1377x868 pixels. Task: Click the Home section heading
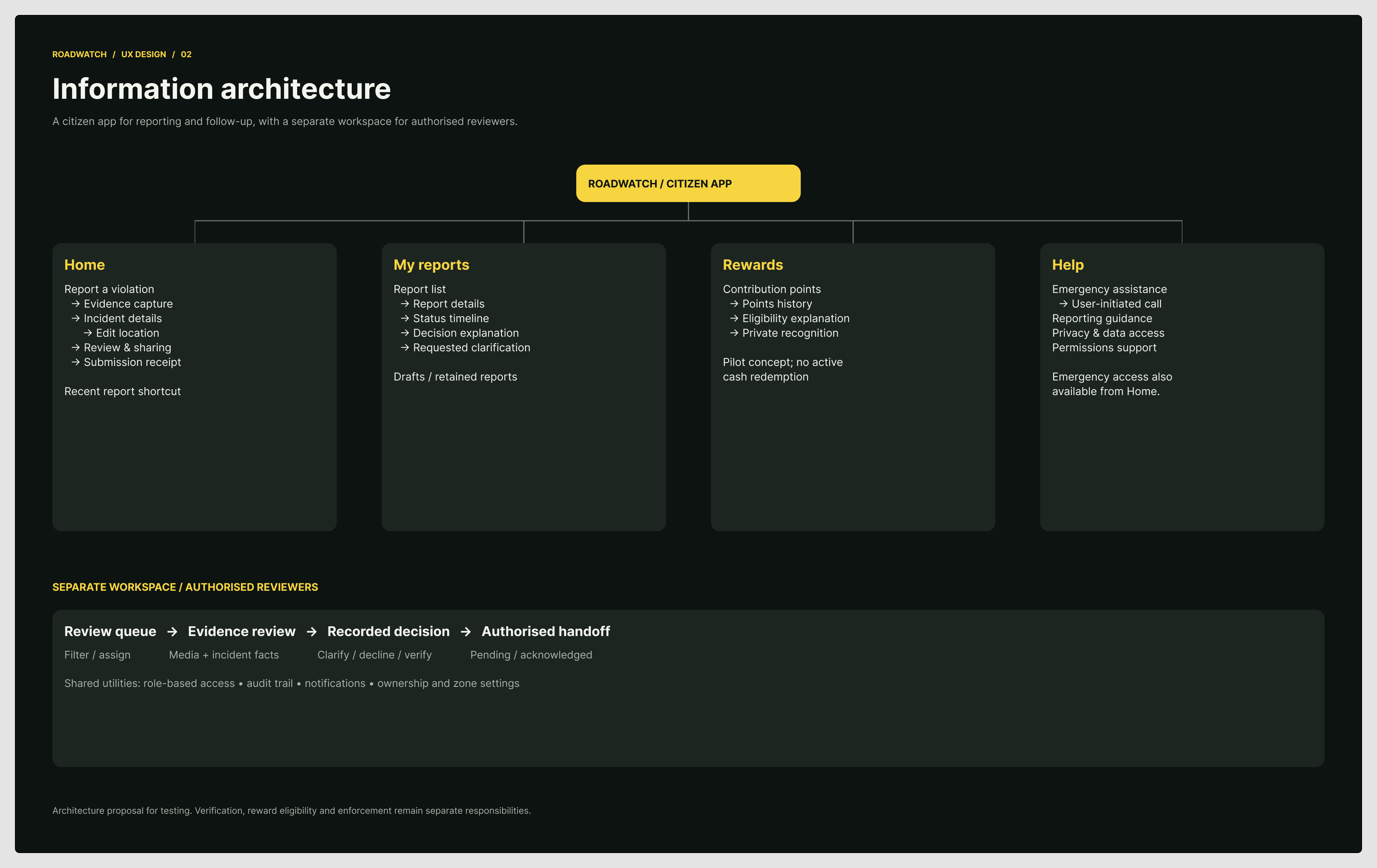coord(85,265)
